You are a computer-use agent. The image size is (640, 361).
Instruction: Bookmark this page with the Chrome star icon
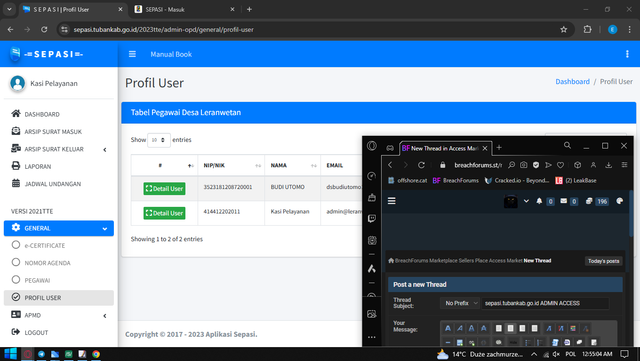click(563, 29)
